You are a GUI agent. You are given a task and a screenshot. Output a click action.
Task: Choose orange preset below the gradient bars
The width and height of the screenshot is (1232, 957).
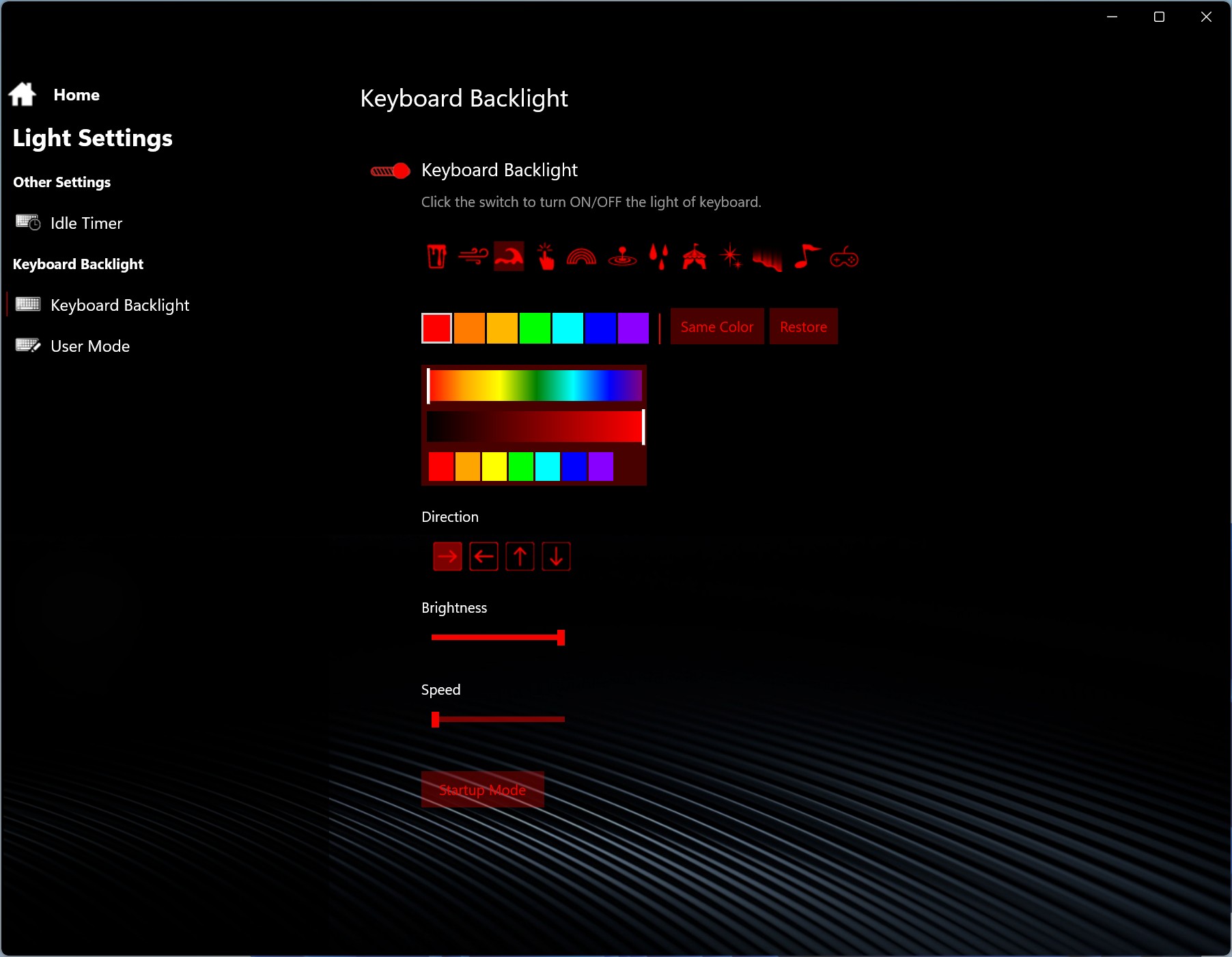pyautogui.click(x=468, y=467)
